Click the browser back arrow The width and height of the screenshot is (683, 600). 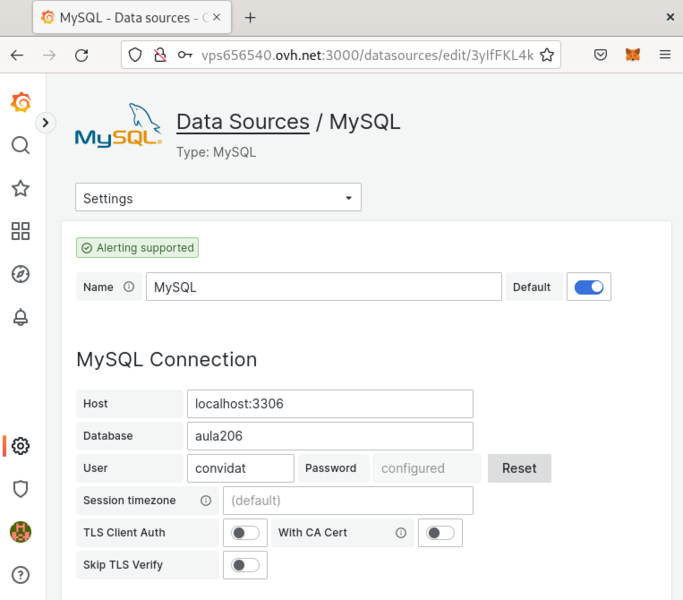click(17, 55)
